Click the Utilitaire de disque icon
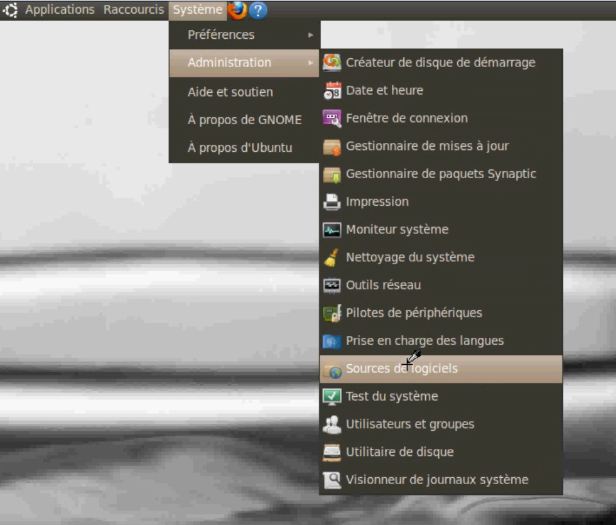Screen dimensions: 616x525 pyautogui.click(x=332, y=452)
